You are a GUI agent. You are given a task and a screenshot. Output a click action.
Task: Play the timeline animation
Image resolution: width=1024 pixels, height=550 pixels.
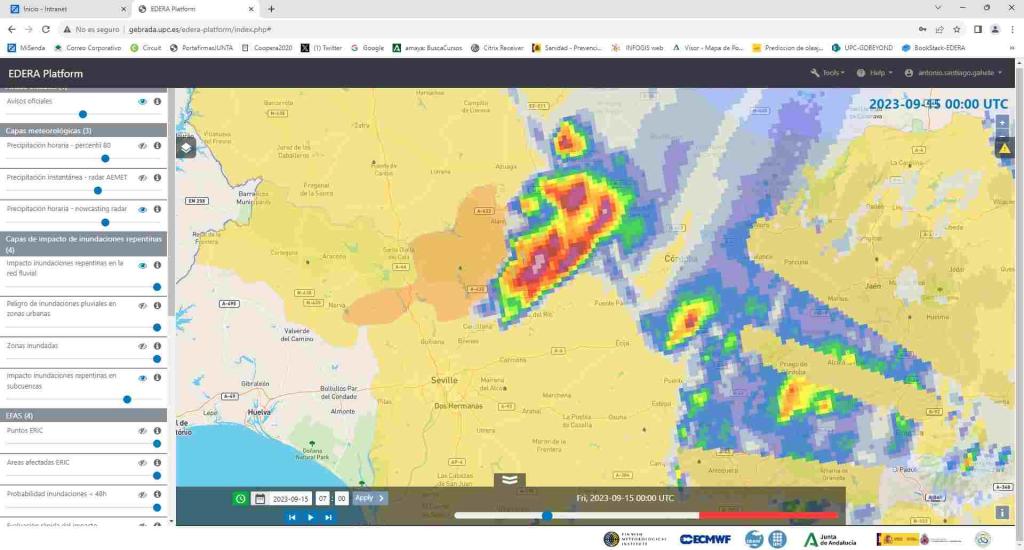[x=310, y=517]
